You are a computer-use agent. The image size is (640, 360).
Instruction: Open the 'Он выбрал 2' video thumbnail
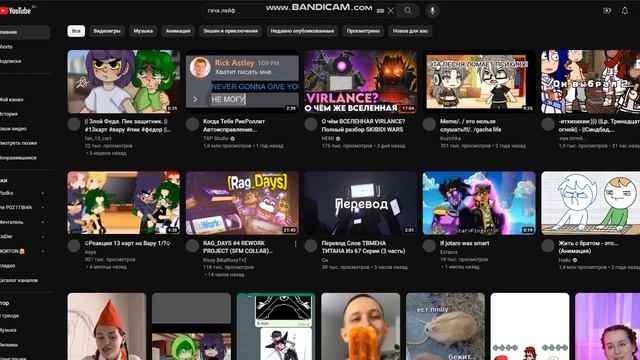[x=591, y=82]
